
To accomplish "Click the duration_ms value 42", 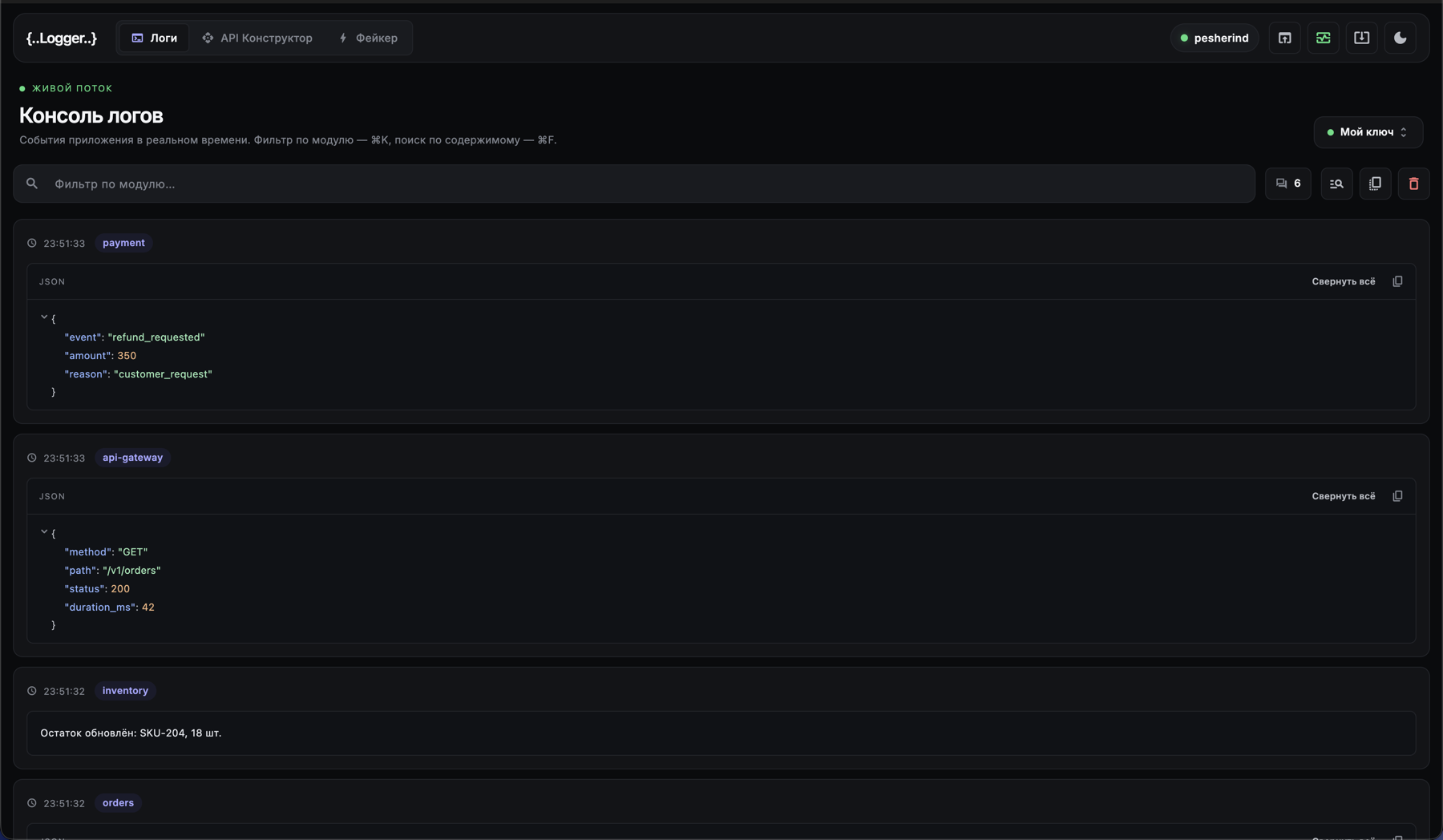I will (x=148, y=608).
